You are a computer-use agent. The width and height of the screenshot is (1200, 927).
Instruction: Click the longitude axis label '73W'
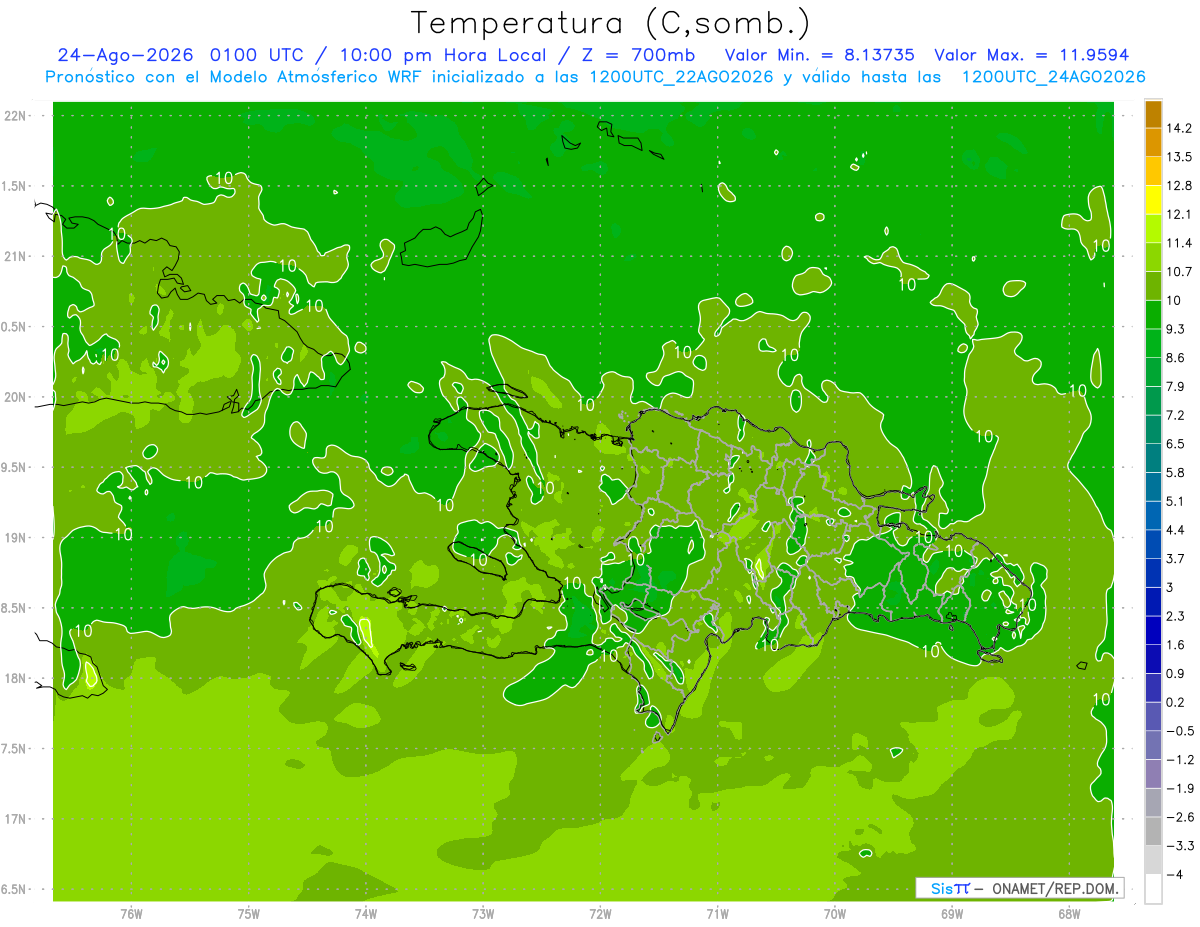tap(482, 913)
